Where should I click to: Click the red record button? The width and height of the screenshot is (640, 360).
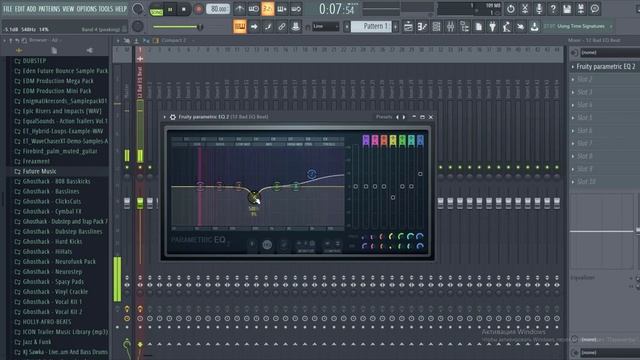click(198, 9)
